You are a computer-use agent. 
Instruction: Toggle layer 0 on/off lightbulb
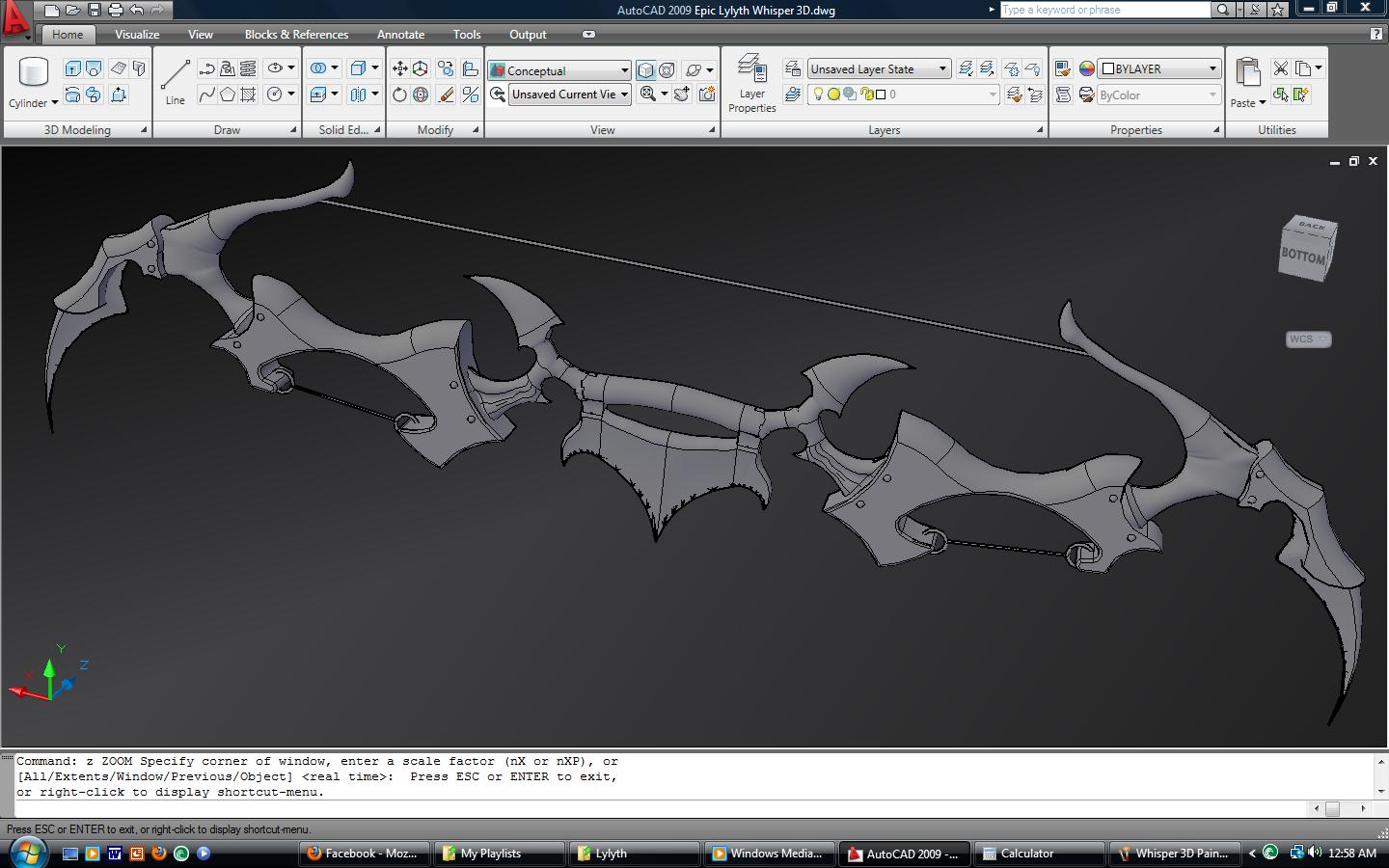[819, 95]
